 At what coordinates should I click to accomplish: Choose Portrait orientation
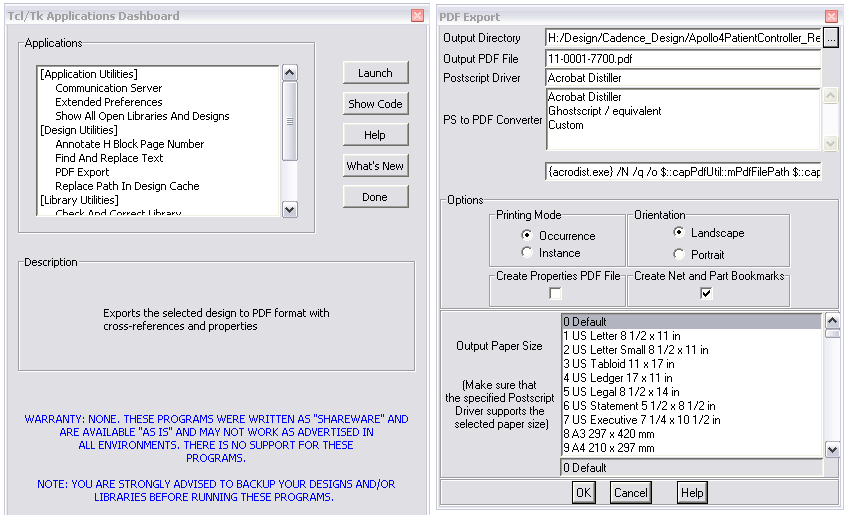[x=680, y=254]
